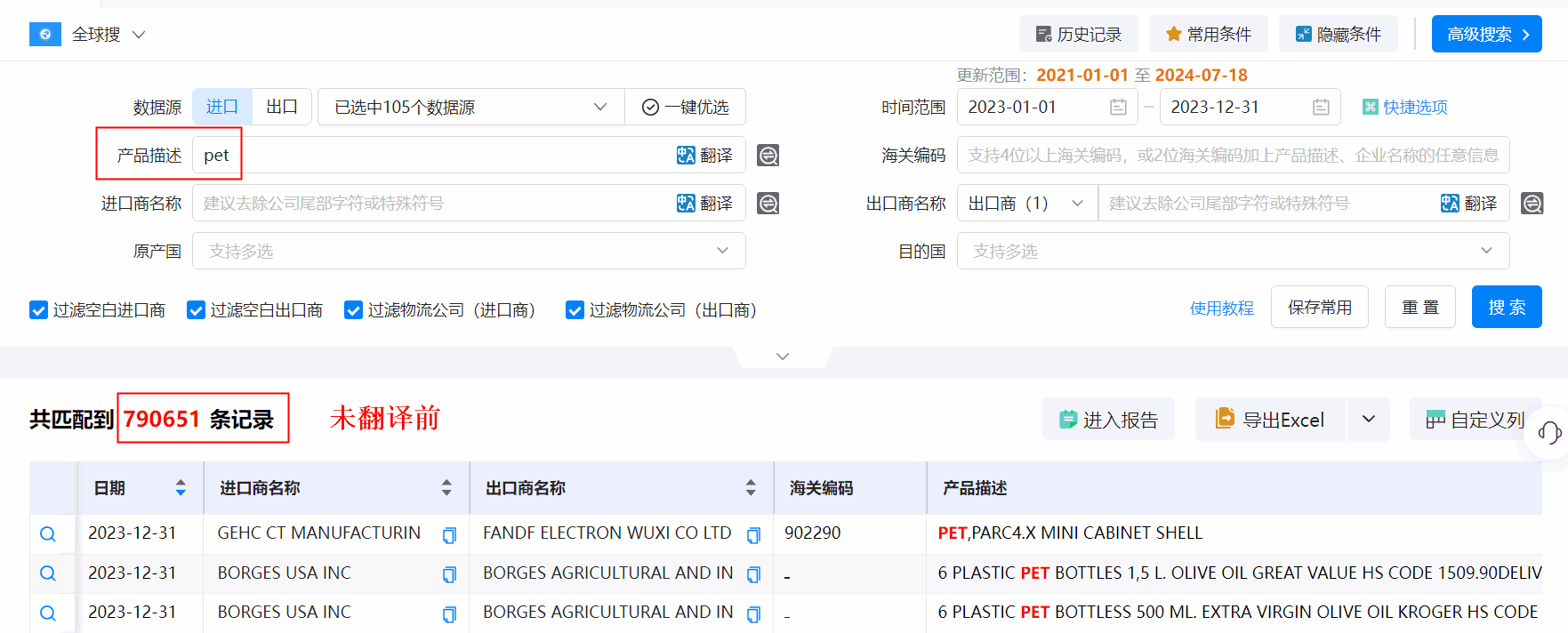Screen dimensions: 1568x633
Task: Uncheck 过滤空白进口商 checkbox
Action: pos(38,310)
